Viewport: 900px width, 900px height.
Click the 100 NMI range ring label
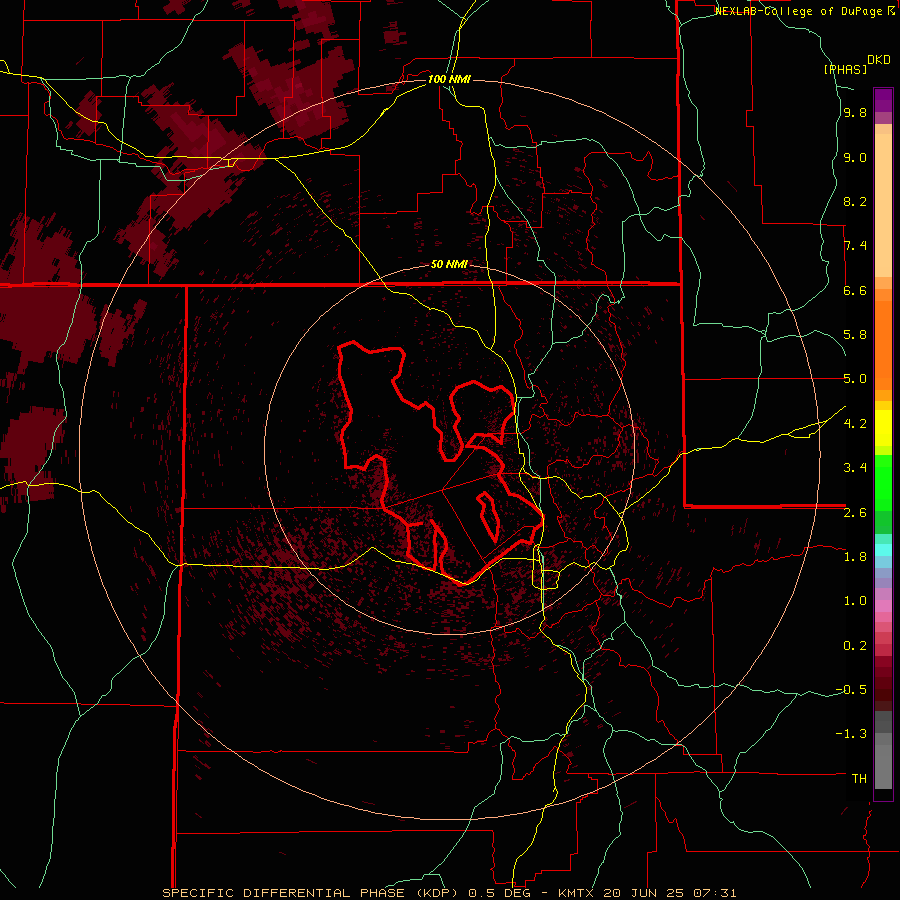[x=449, y=79]
